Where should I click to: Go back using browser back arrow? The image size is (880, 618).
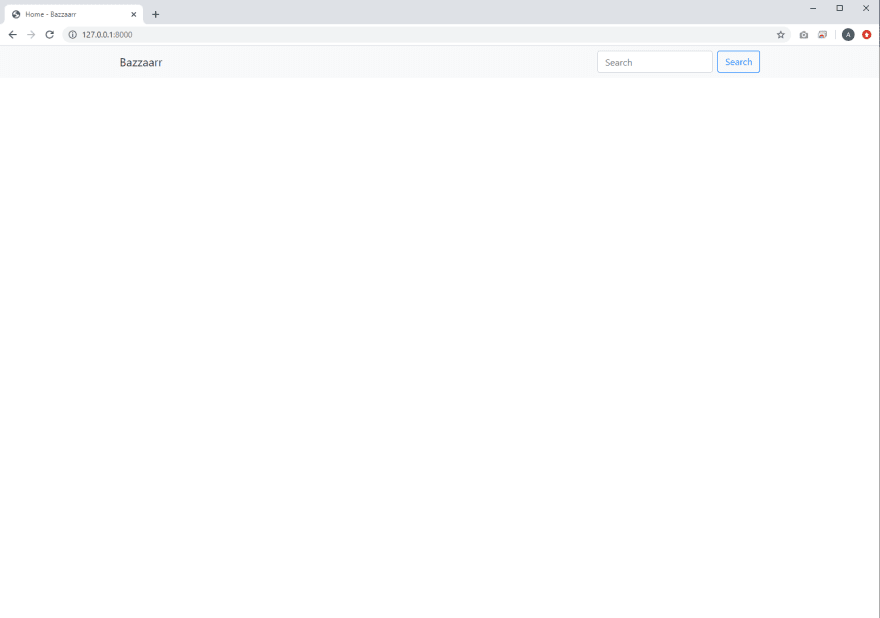pyautogui.click(x=12, y=35)
